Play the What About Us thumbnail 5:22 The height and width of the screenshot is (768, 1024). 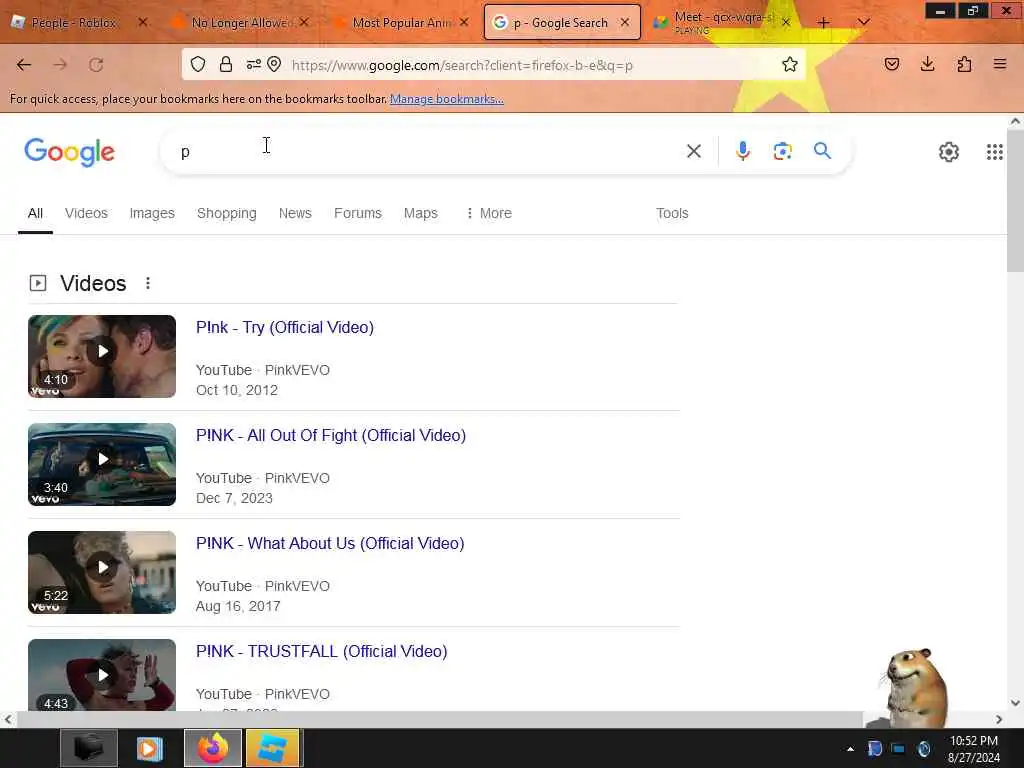[102, 572]
